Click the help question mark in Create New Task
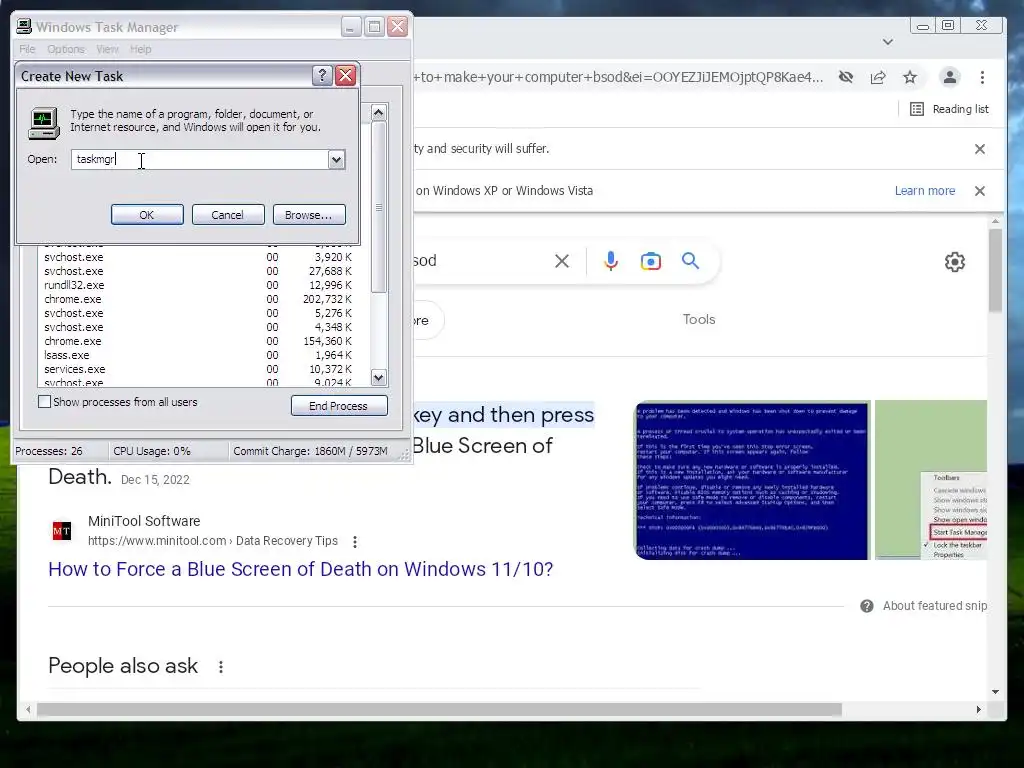 (322, 76)
